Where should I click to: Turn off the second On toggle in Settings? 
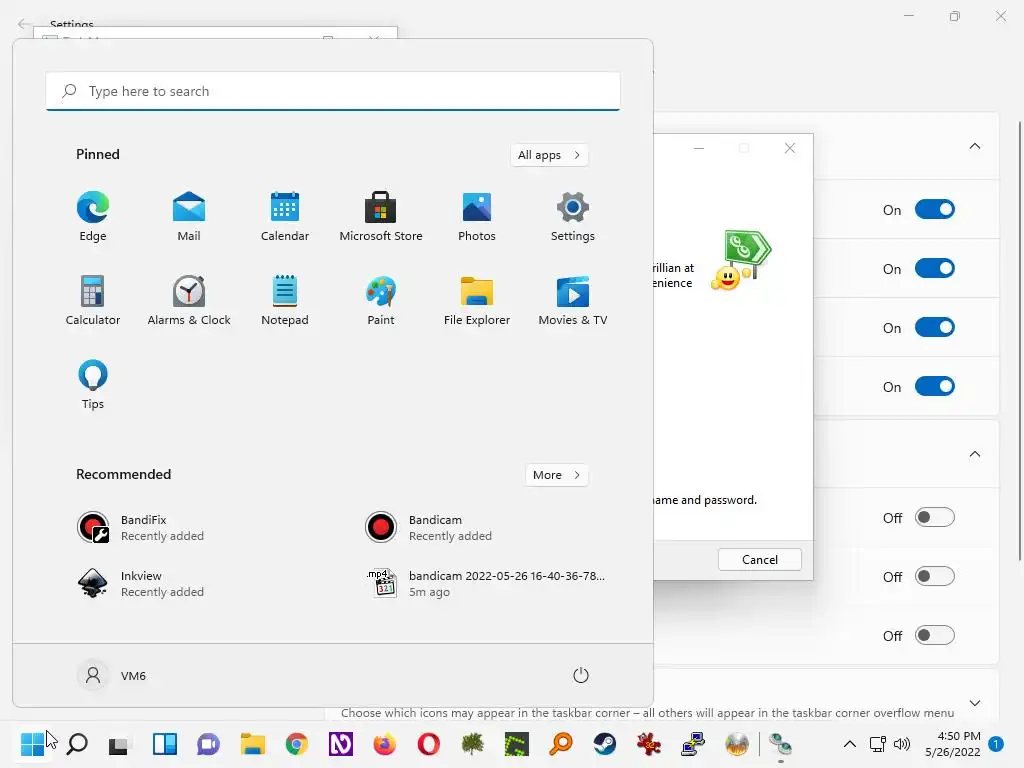point(935,268)
